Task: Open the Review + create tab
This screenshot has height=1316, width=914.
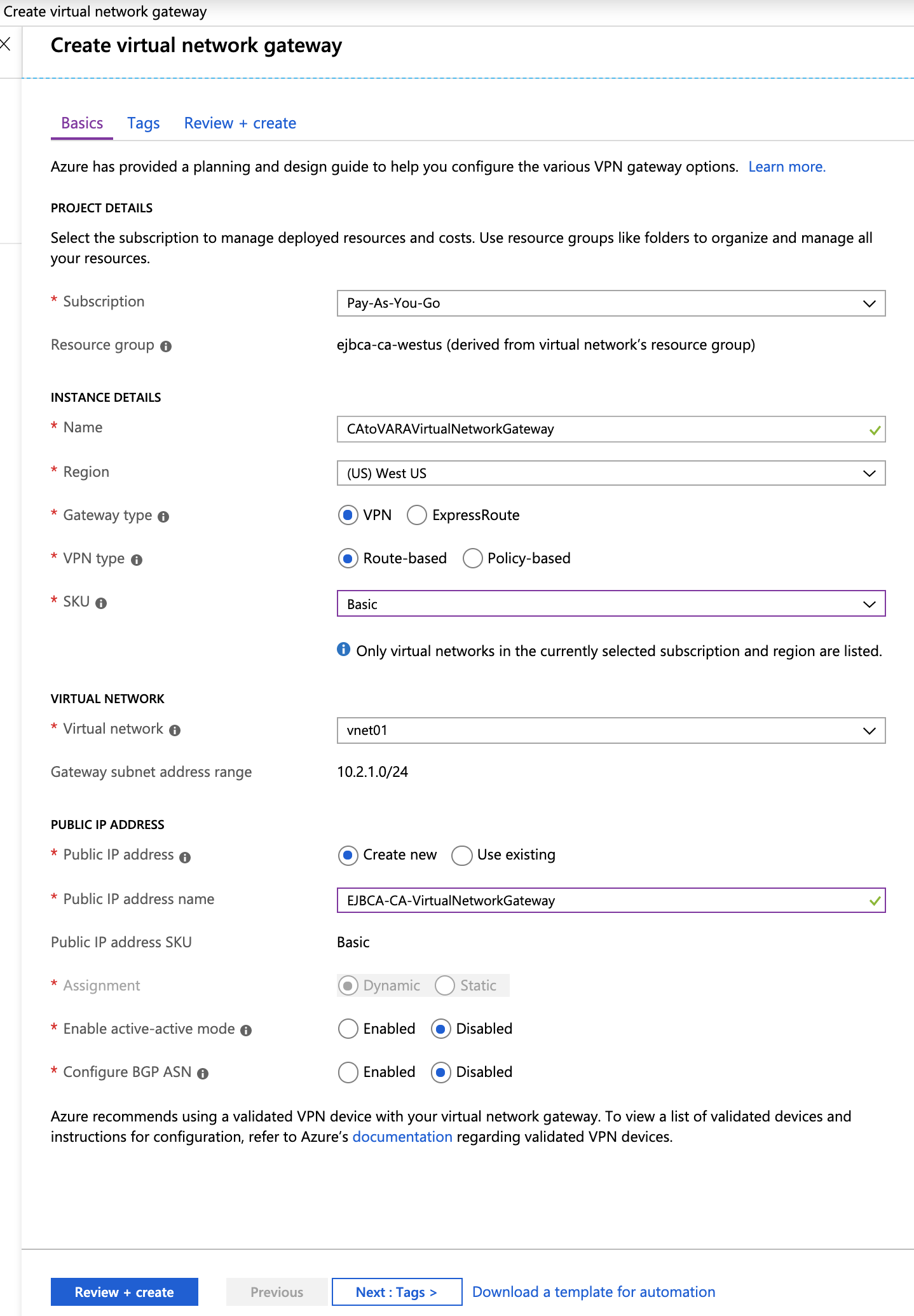Action: point(240,123)
